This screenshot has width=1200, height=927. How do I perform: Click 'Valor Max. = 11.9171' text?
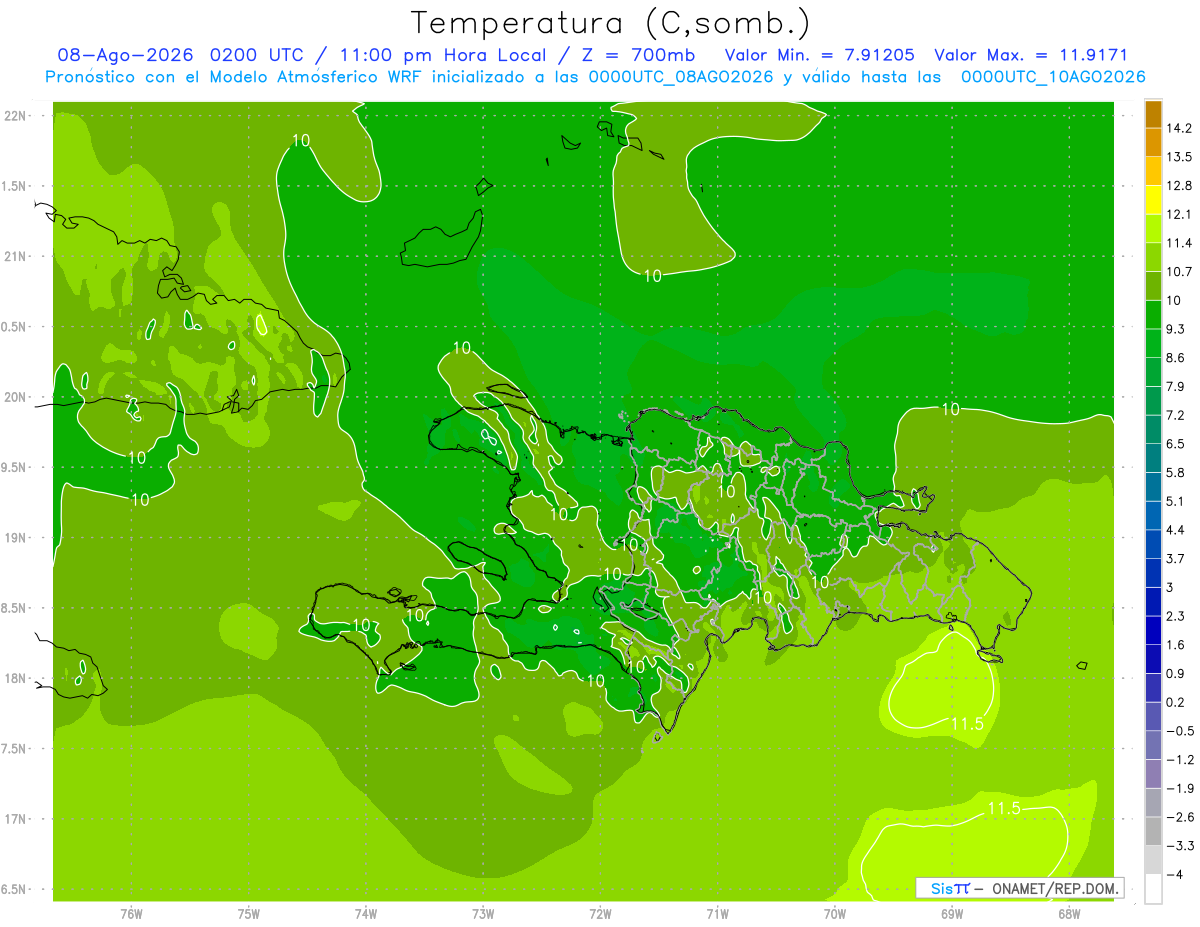(x=1031, y=55)
